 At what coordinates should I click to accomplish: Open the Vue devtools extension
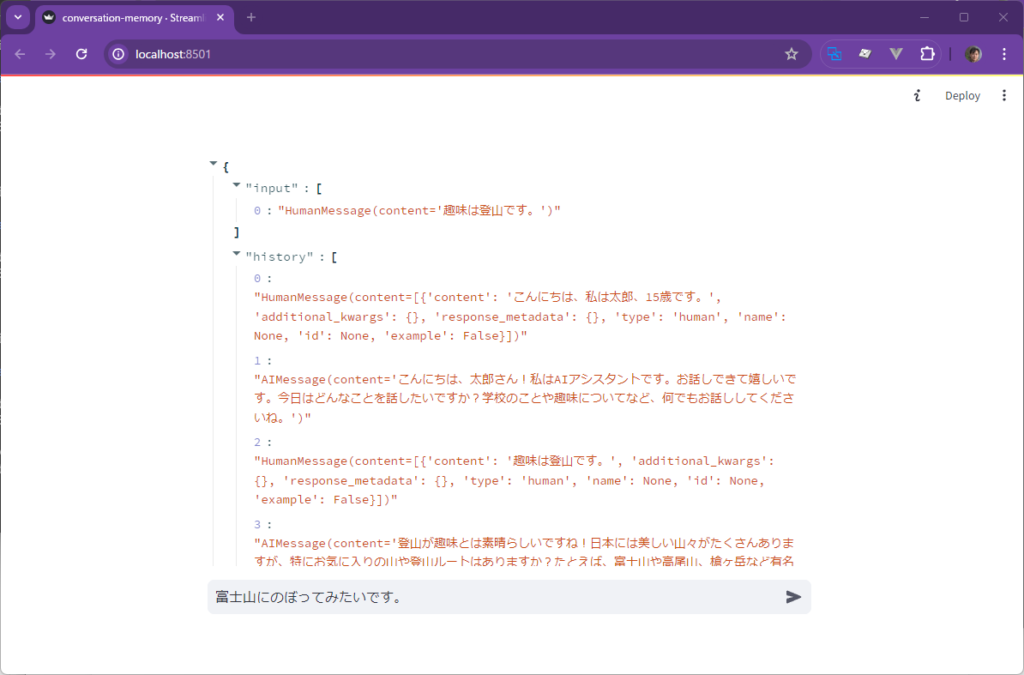pyautogui.click(x=896, y=54)
